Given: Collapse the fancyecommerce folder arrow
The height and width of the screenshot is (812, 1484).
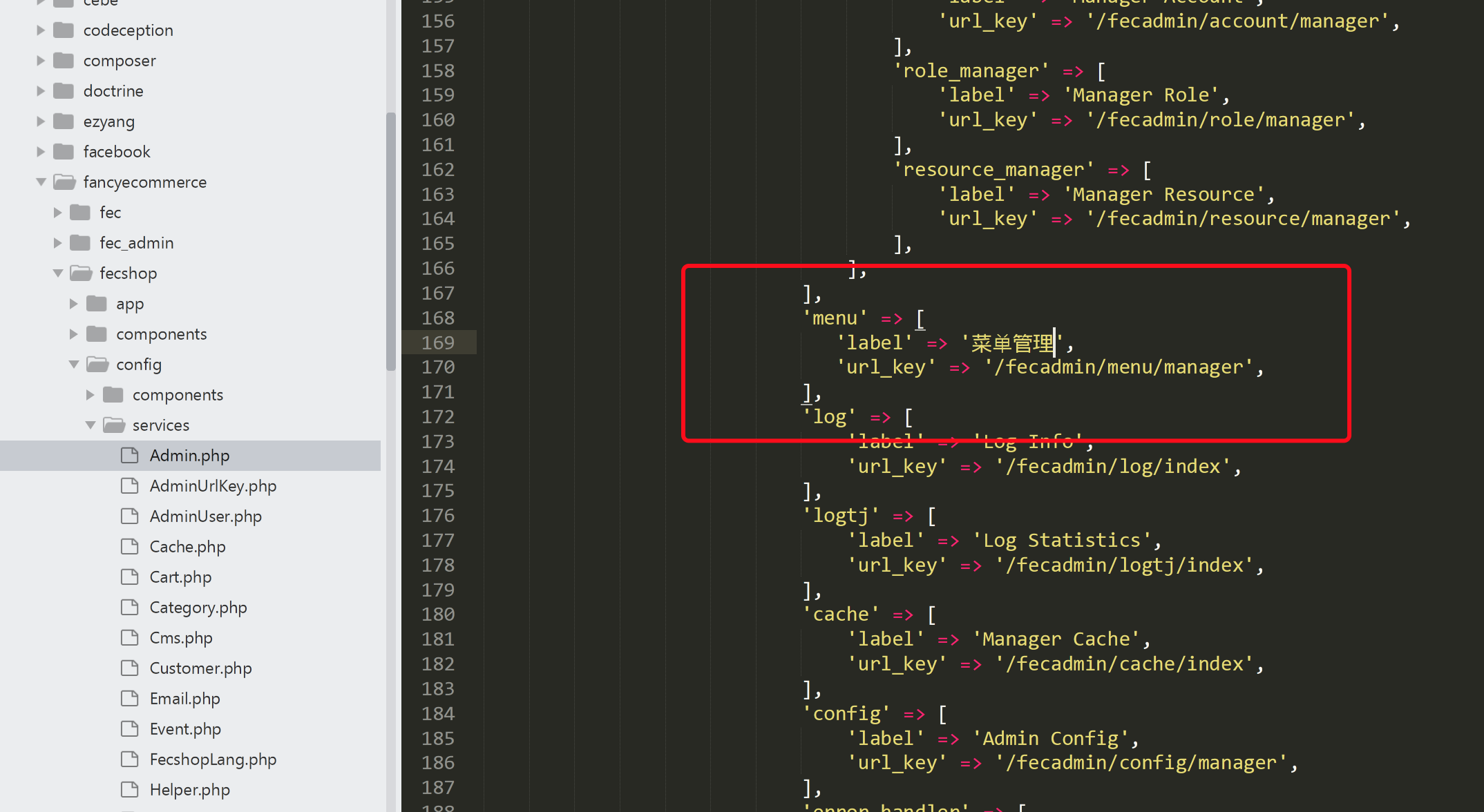Looking at the screenshot, I should [41, 182].
